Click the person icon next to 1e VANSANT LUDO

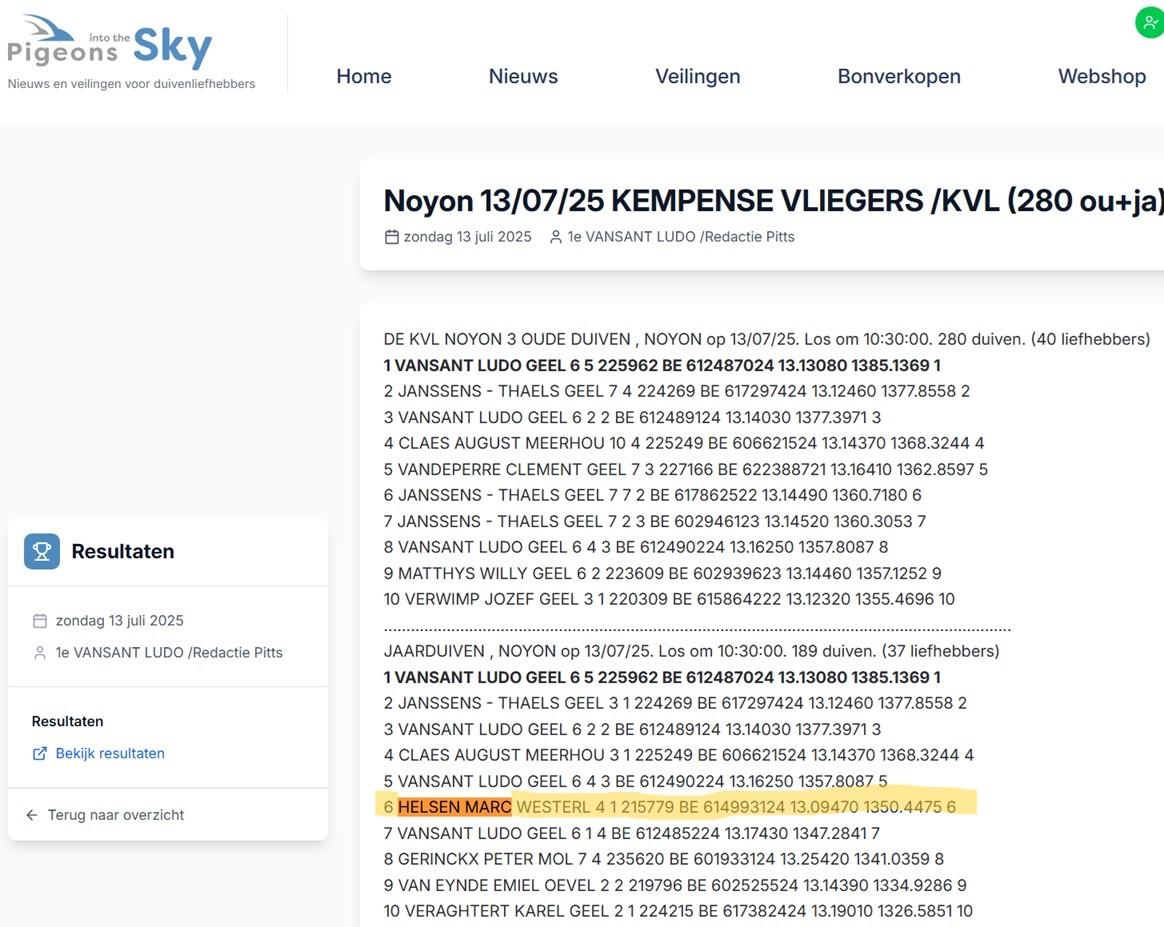tap(554, 236)
